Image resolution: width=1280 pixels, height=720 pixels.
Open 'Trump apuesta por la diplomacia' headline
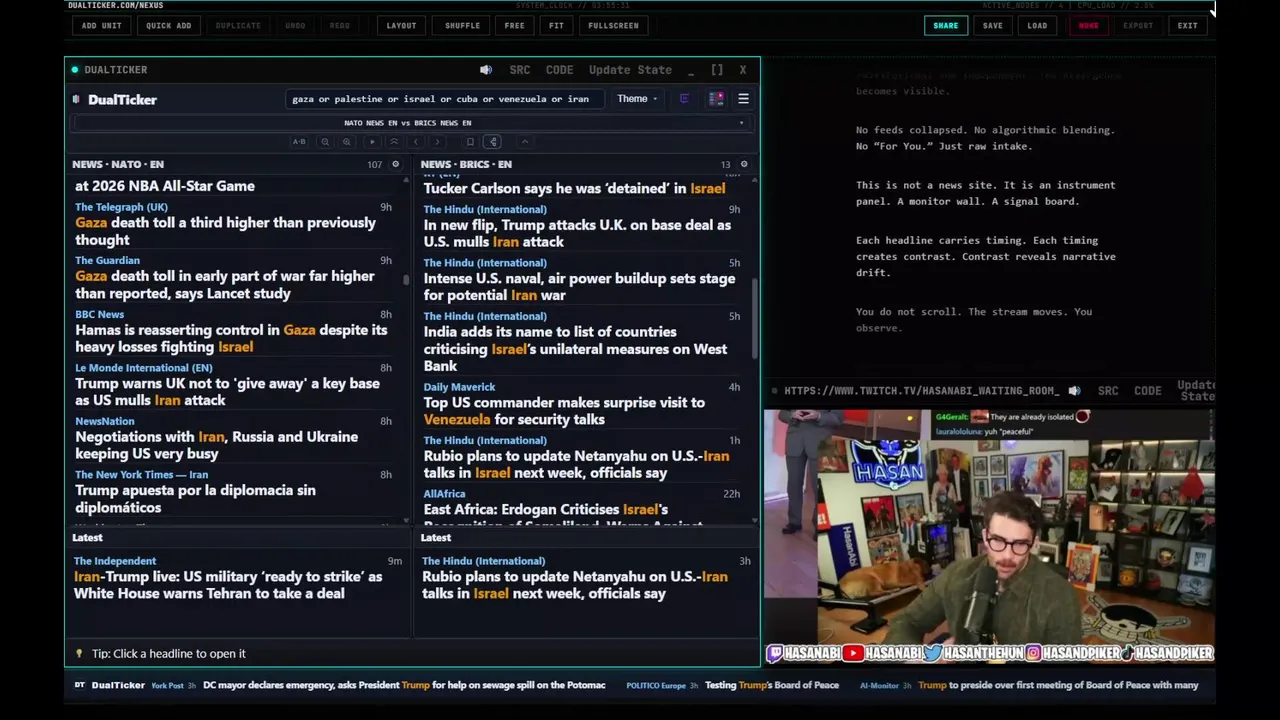point(195,499)
